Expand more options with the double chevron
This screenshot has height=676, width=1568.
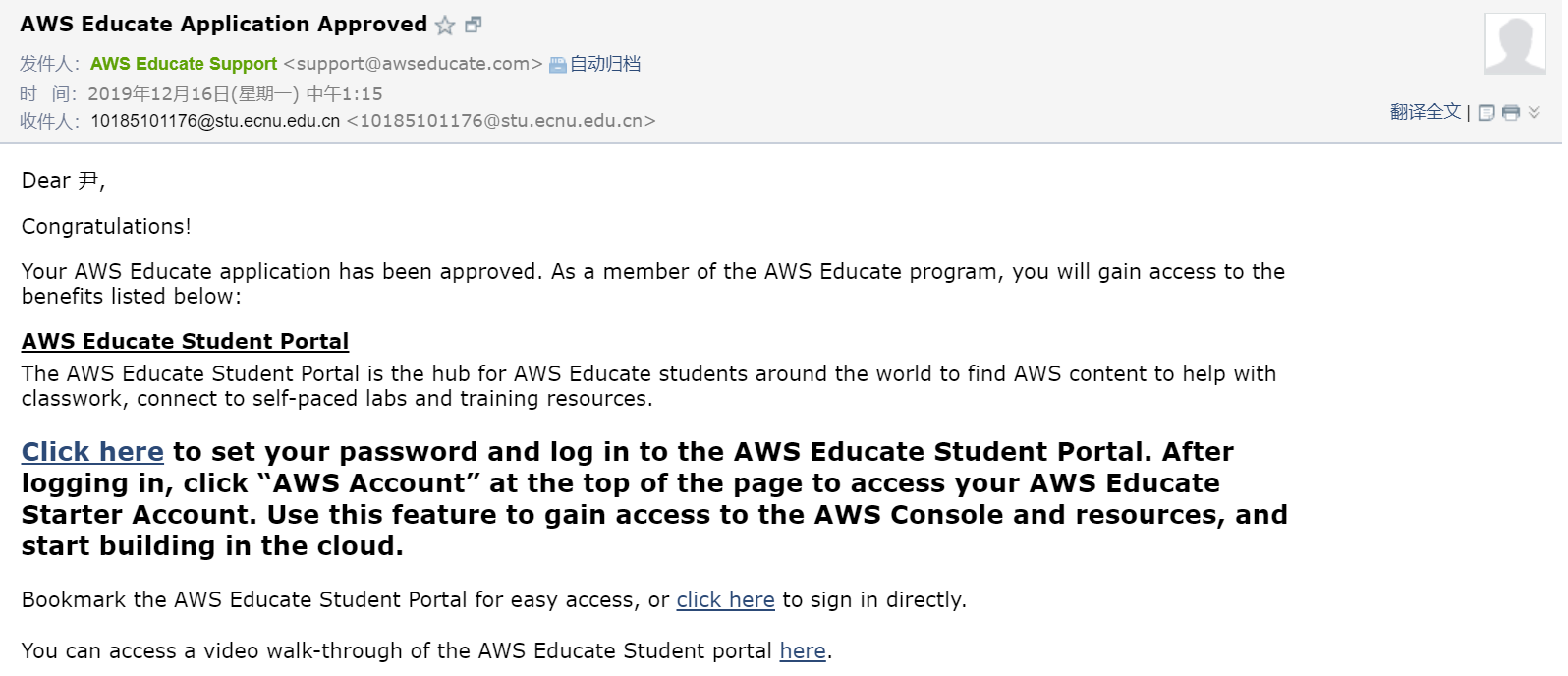point(1534,112)
